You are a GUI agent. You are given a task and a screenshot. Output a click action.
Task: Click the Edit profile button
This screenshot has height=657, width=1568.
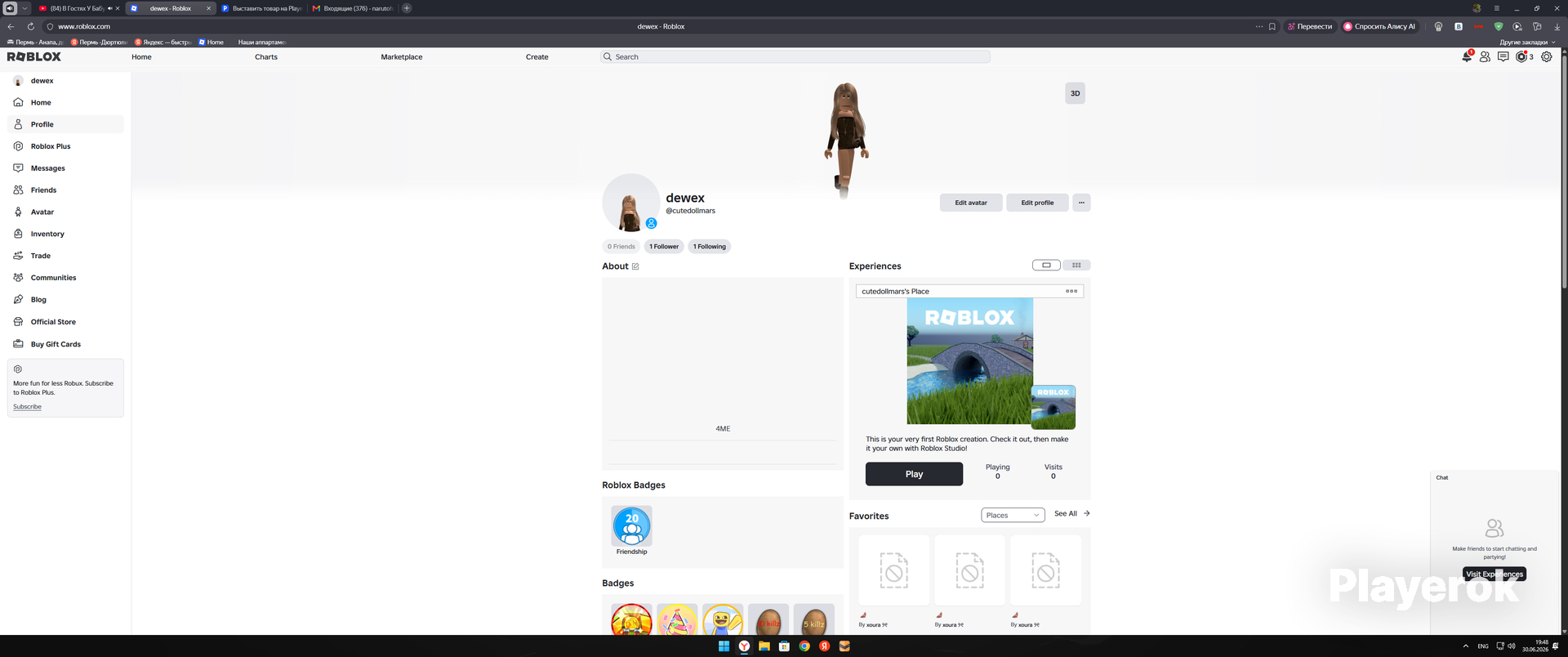coord(1037,203)
